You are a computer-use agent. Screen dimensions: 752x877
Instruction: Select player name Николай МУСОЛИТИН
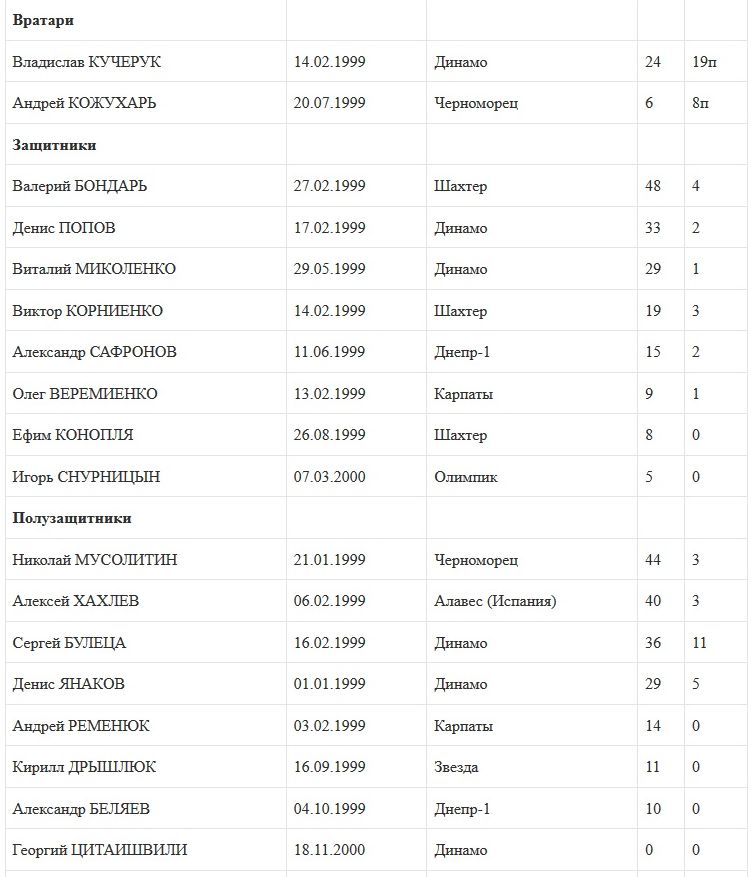94,560
